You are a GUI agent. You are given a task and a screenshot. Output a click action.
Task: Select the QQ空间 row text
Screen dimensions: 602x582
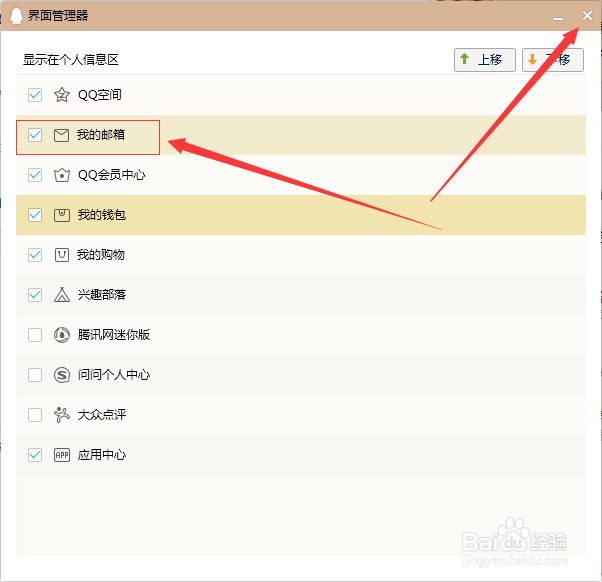pos(100,95)
